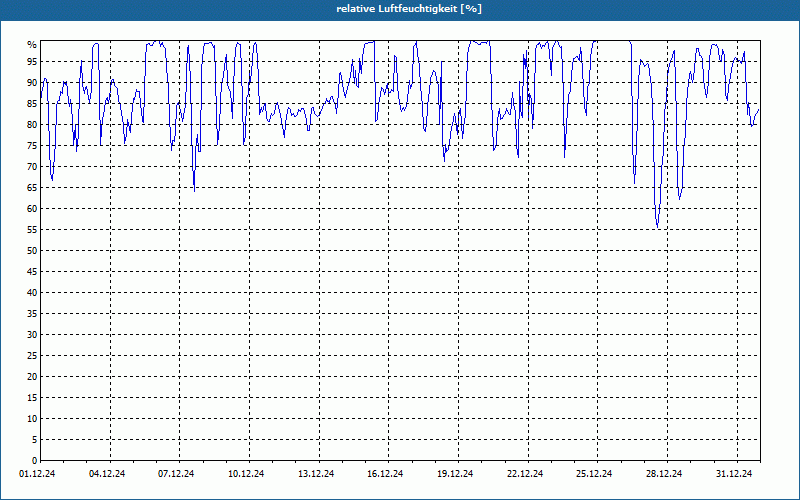Click the x-axis date label 16.12.24
Screen dimensions: 800x500
pos(385,474)
